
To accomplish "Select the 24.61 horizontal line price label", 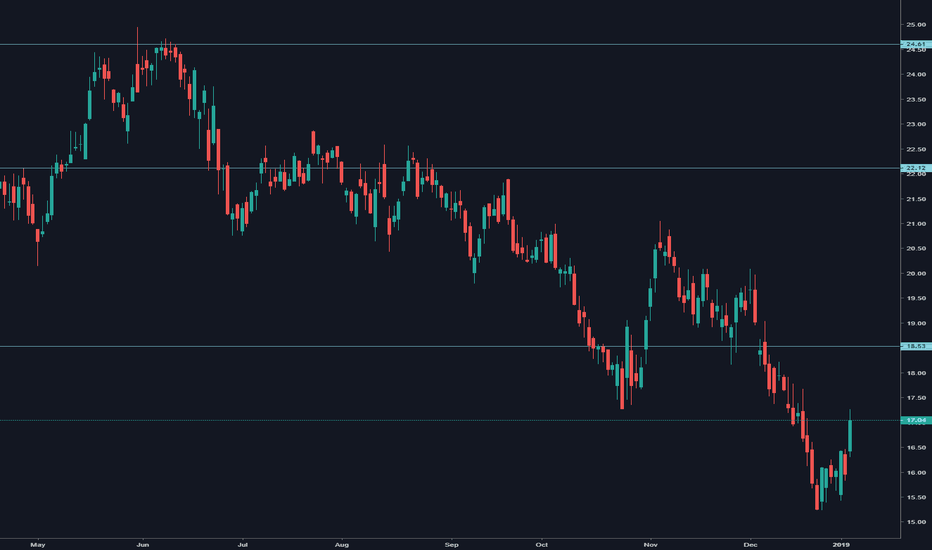I will coord(916,44).
